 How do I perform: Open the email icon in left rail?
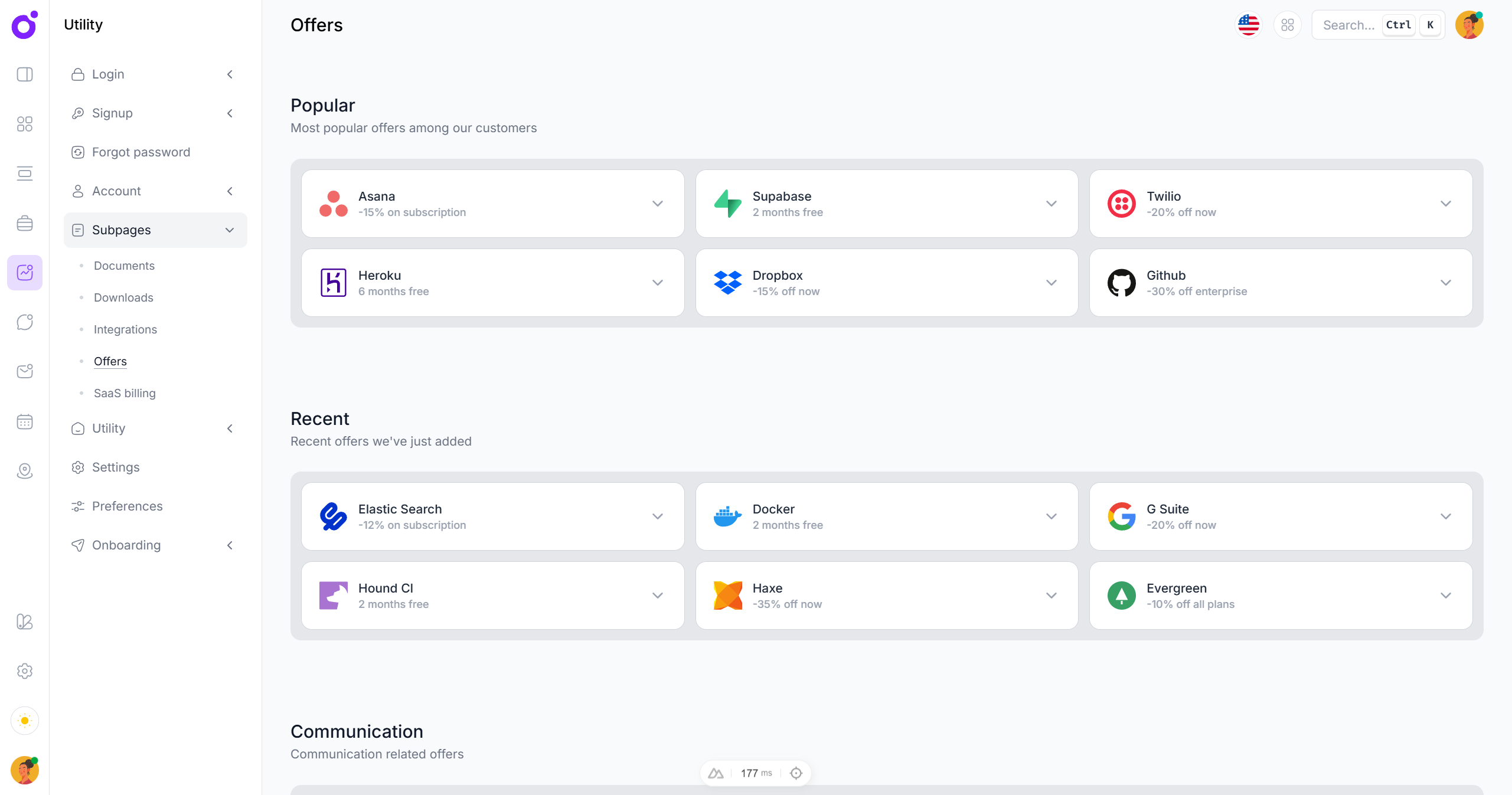25,371
